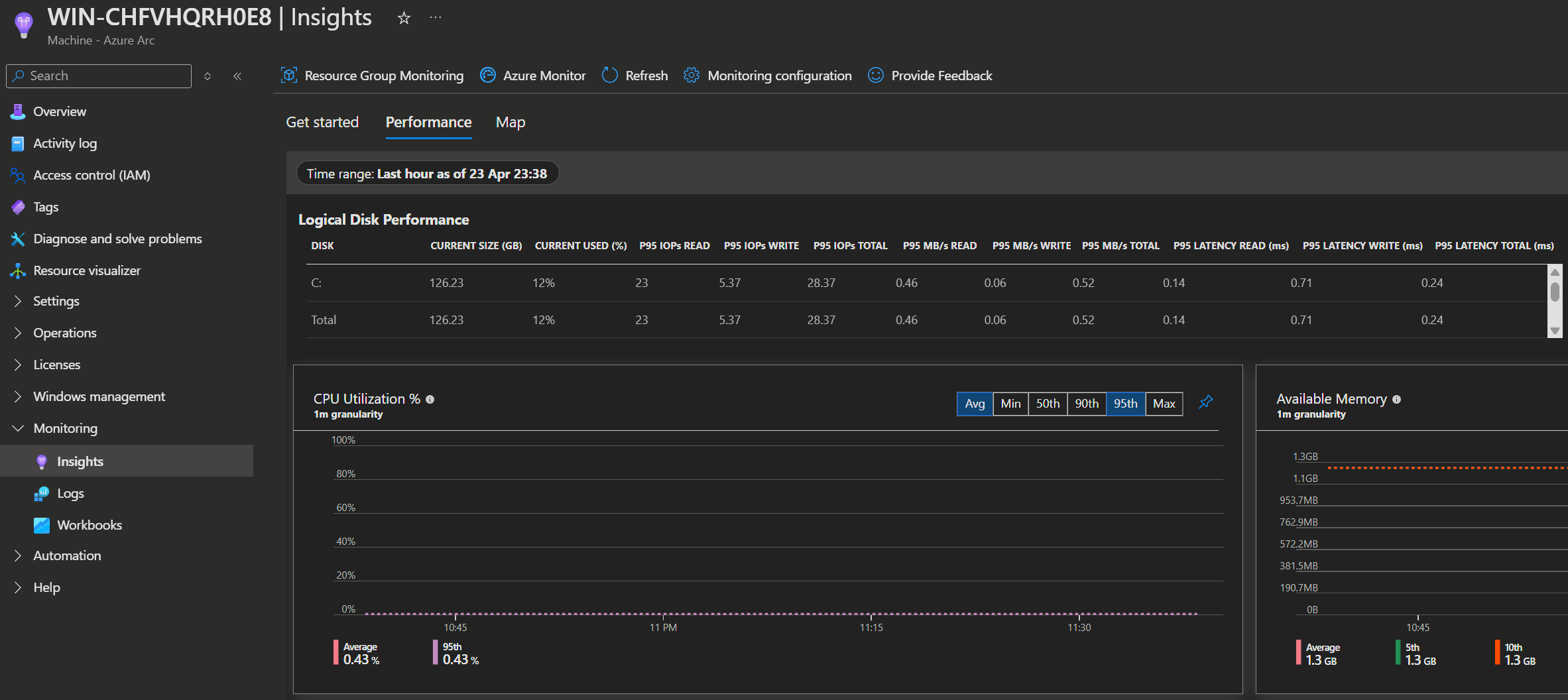1568x700 pixels.
Task: Select the Performance tab
Action: (x=428, y=122)
